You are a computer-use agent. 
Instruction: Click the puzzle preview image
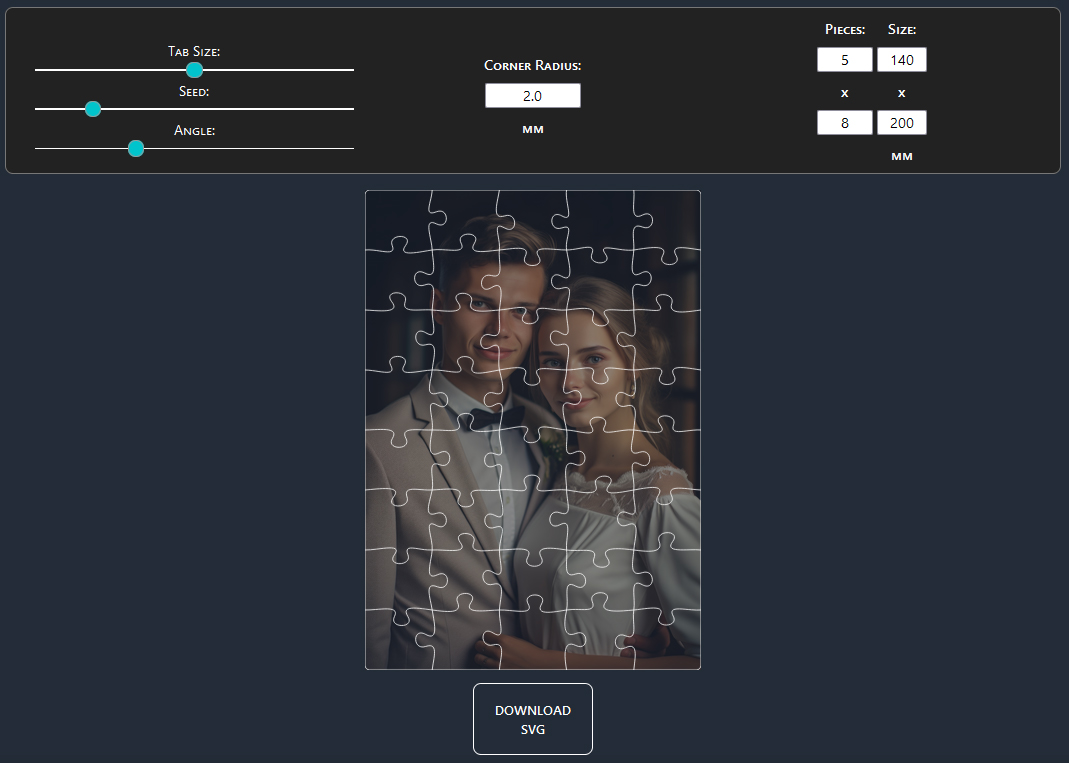532,430
